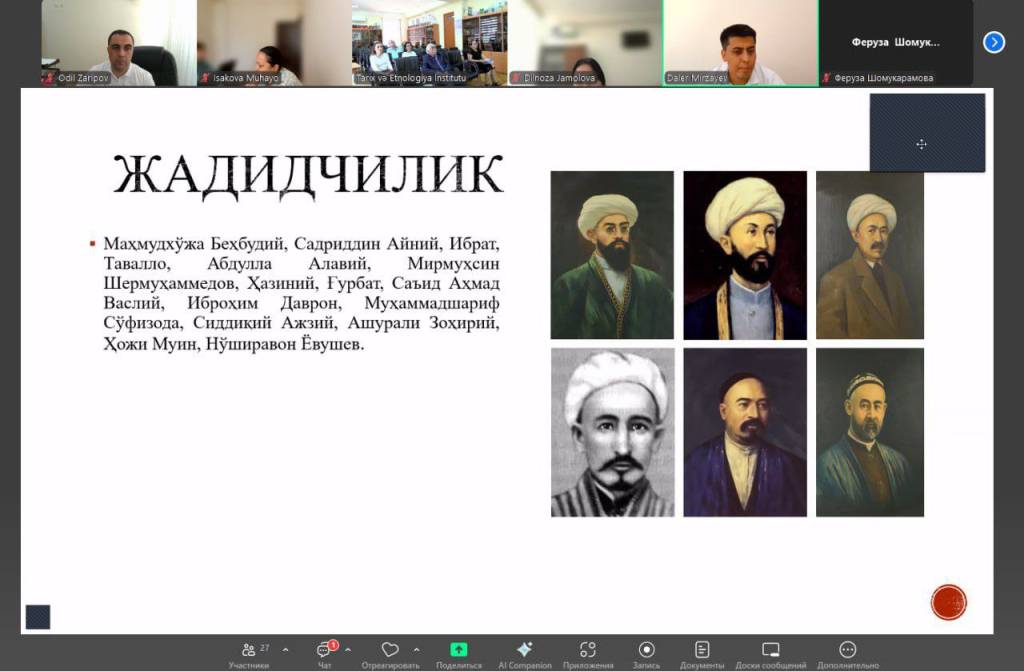This screenshot has width=1024, height=671.
Task: Click the floating dark self-view window
Action: click(x=927, y=133)
